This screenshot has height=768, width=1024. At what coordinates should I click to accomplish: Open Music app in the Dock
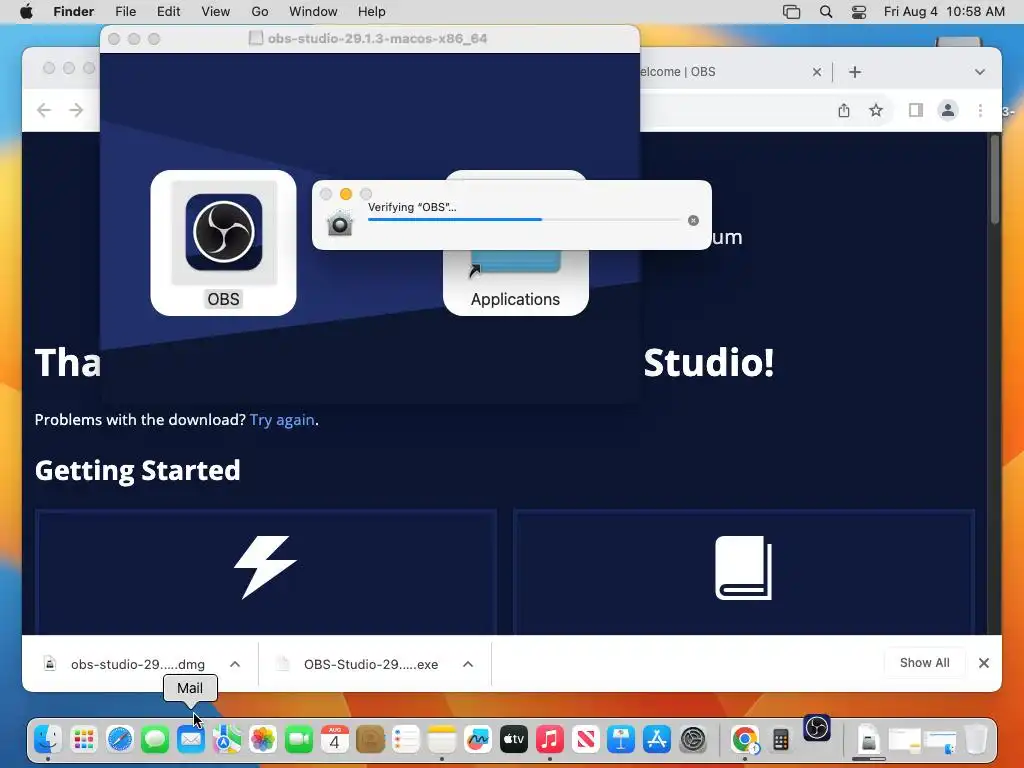550,740
